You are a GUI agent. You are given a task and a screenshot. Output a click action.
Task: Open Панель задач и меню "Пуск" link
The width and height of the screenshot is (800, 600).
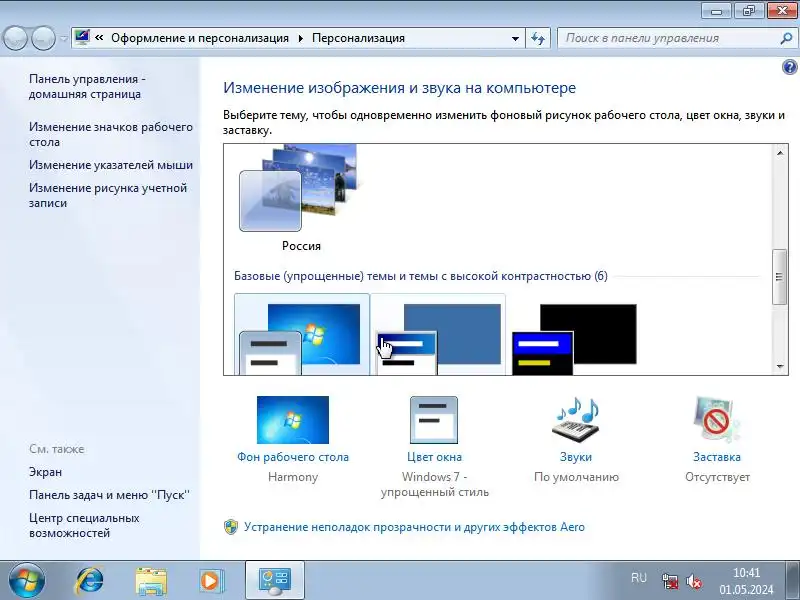point(109,494)
